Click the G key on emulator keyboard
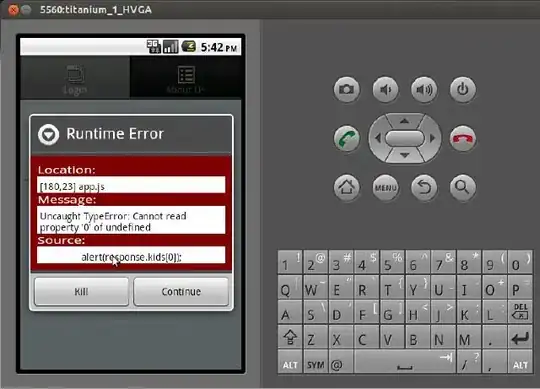The image size is (540, 389). (392, 312)
